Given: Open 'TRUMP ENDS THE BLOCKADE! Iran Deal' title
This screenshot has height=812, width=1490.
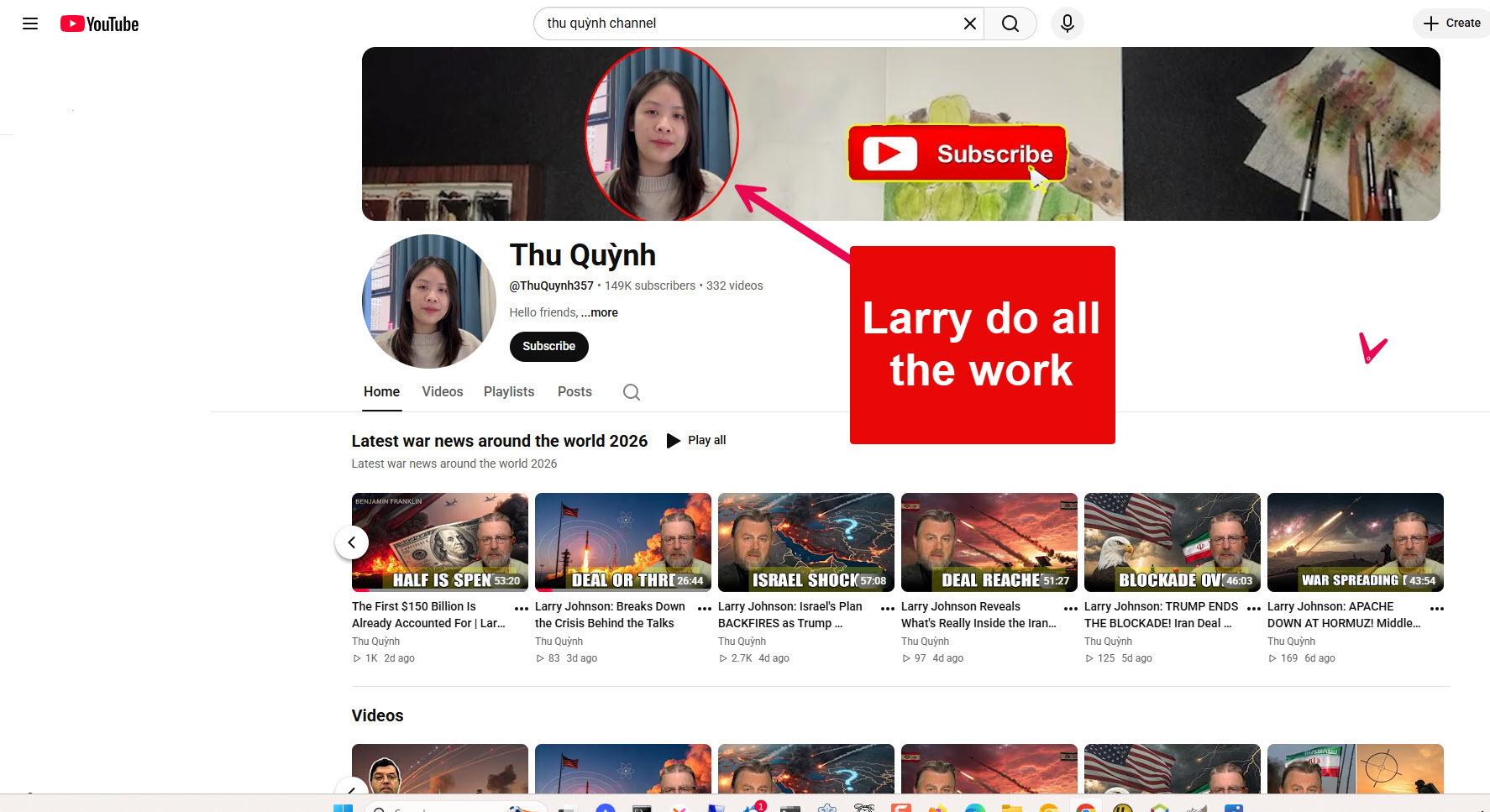Looking at the screenshot, I should [1162, 615].
